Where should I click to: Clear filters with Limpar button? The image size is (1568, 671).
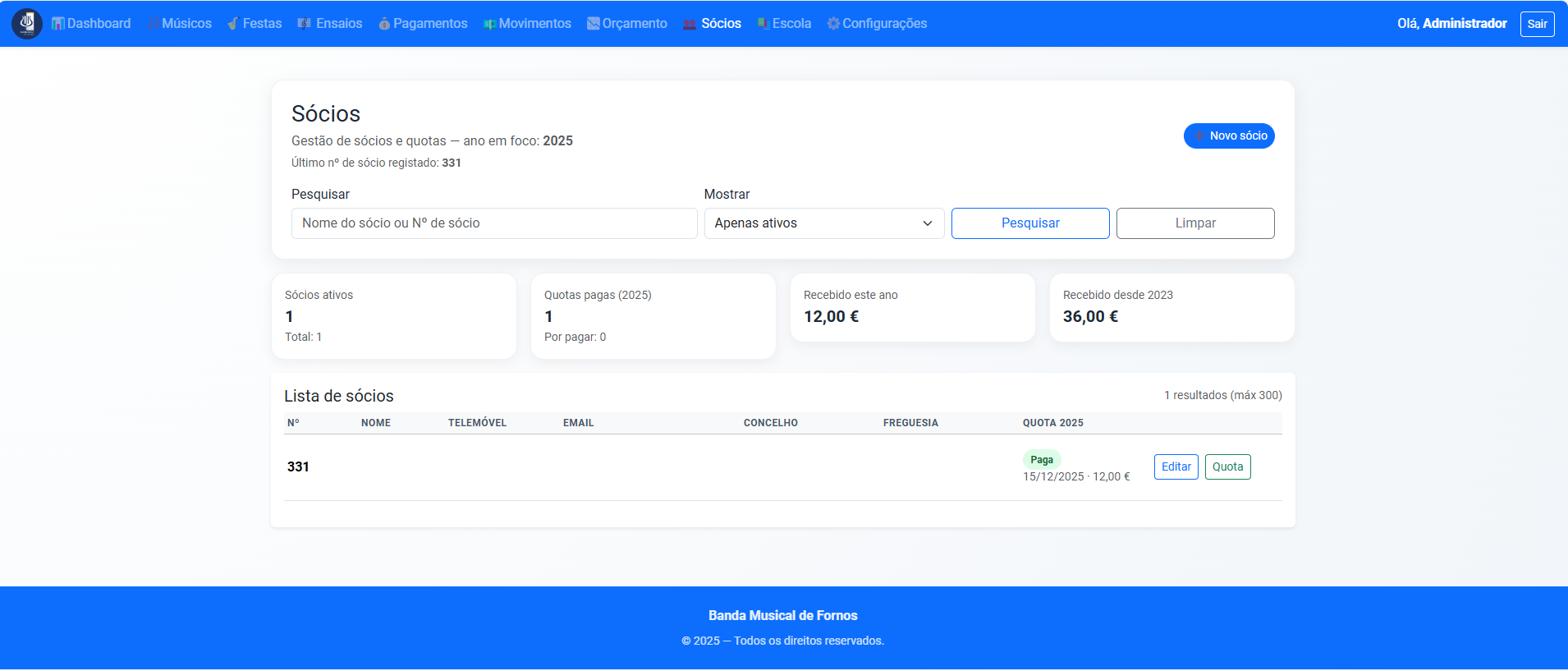point(1194,223)
